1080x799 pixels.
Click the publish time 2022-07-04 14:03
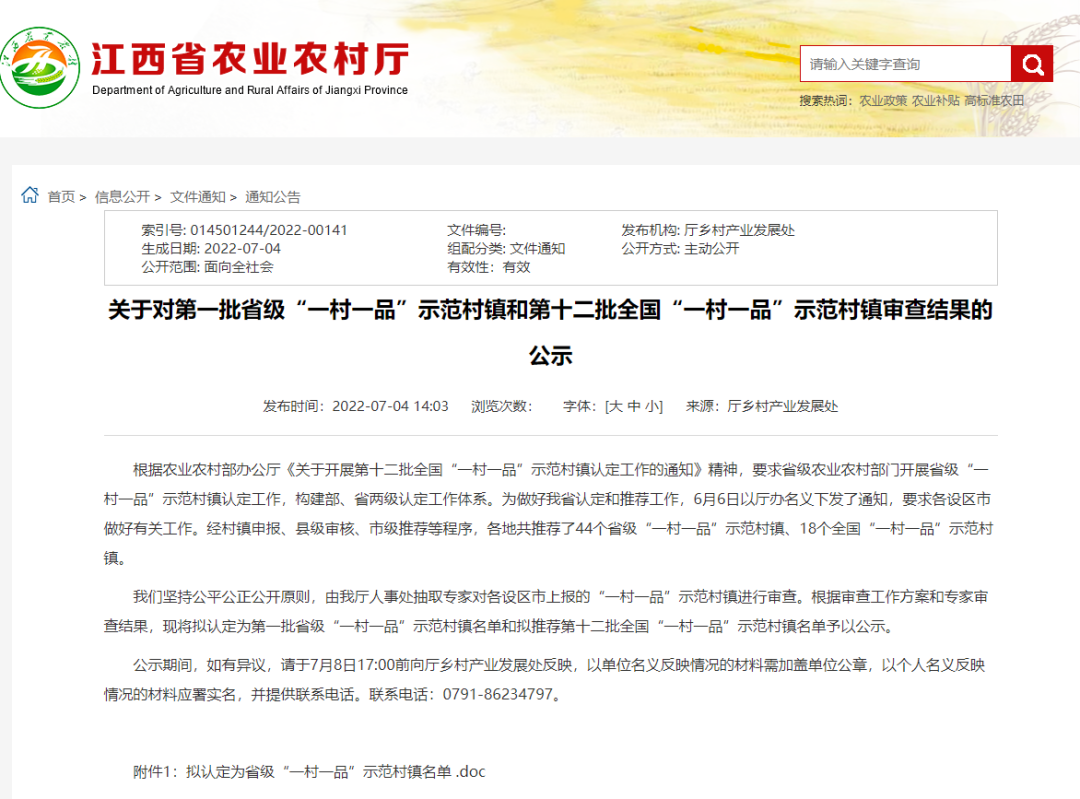pos(391,406)
